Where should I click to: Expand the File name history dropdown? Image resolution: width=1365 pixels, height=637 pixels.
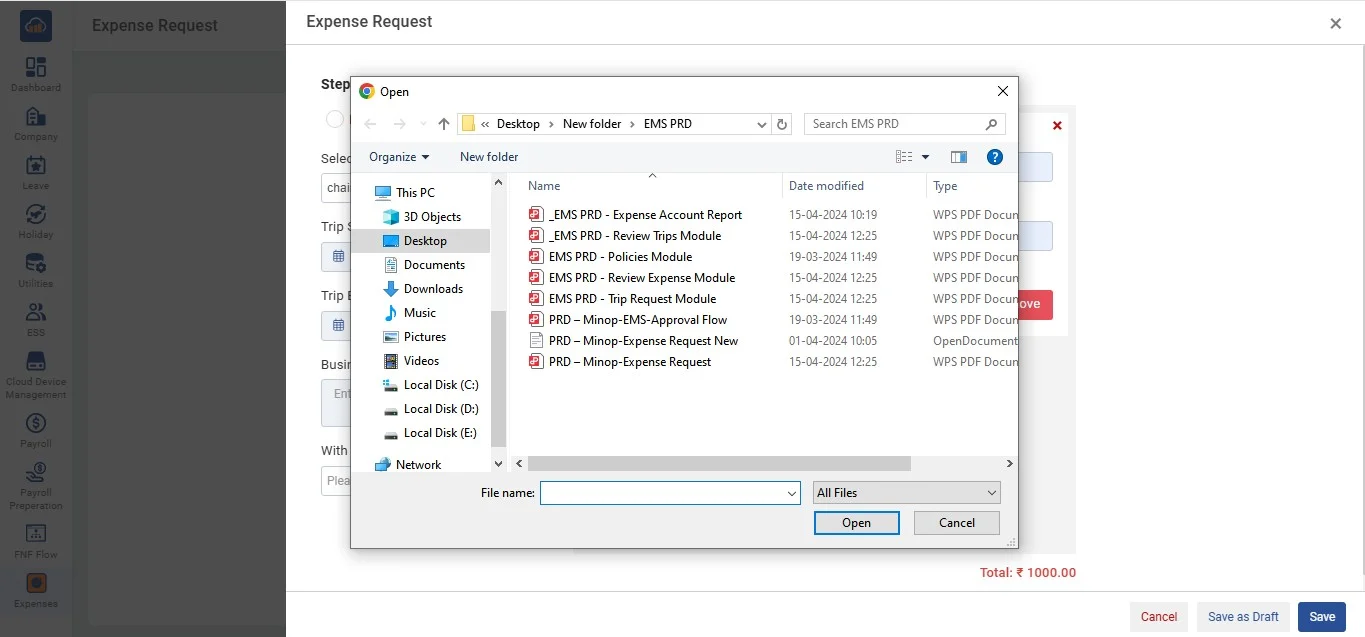coord(792,493)
